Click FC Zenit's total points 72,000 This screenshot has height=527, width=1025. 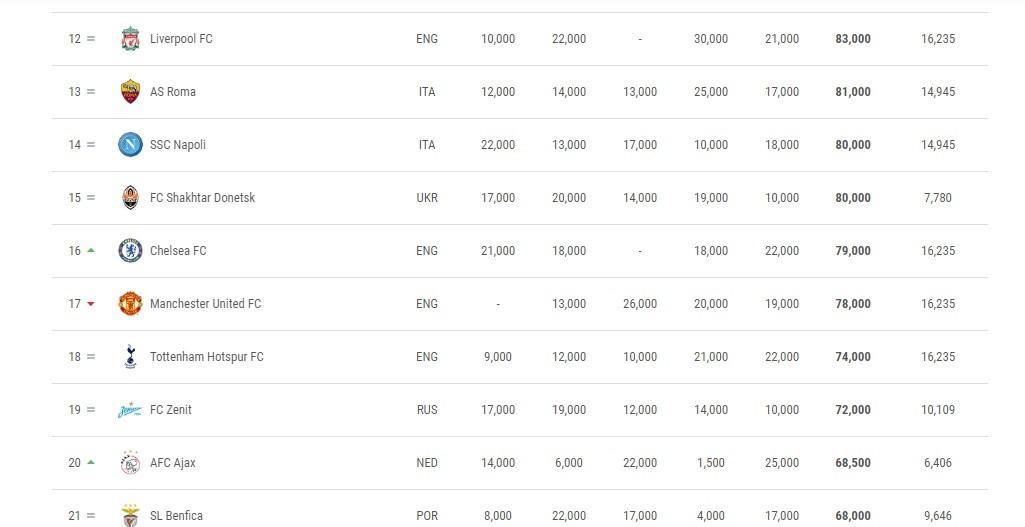tap(853, 409)
